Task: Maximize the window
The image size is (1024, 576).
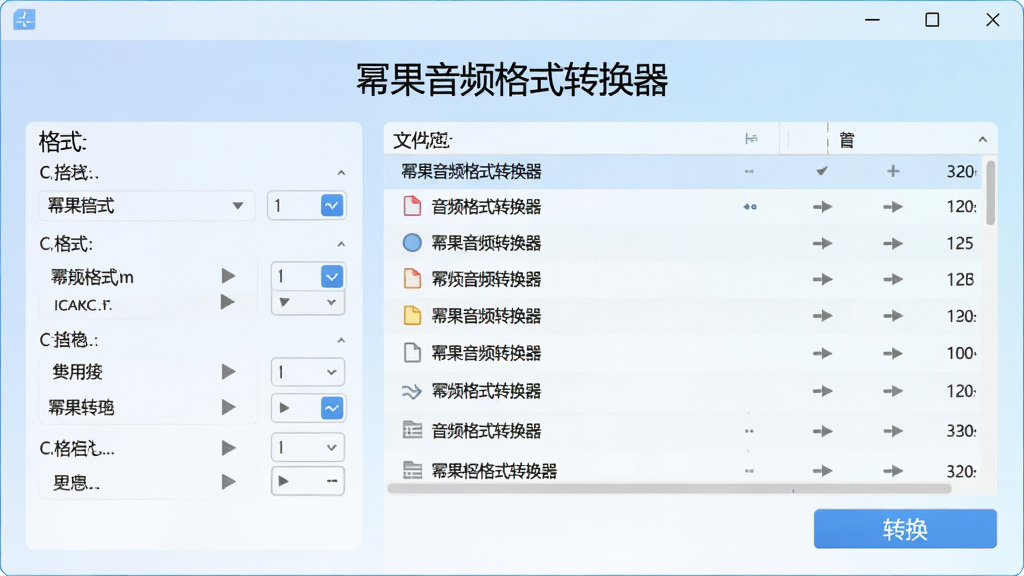Action: click(932, 20)
